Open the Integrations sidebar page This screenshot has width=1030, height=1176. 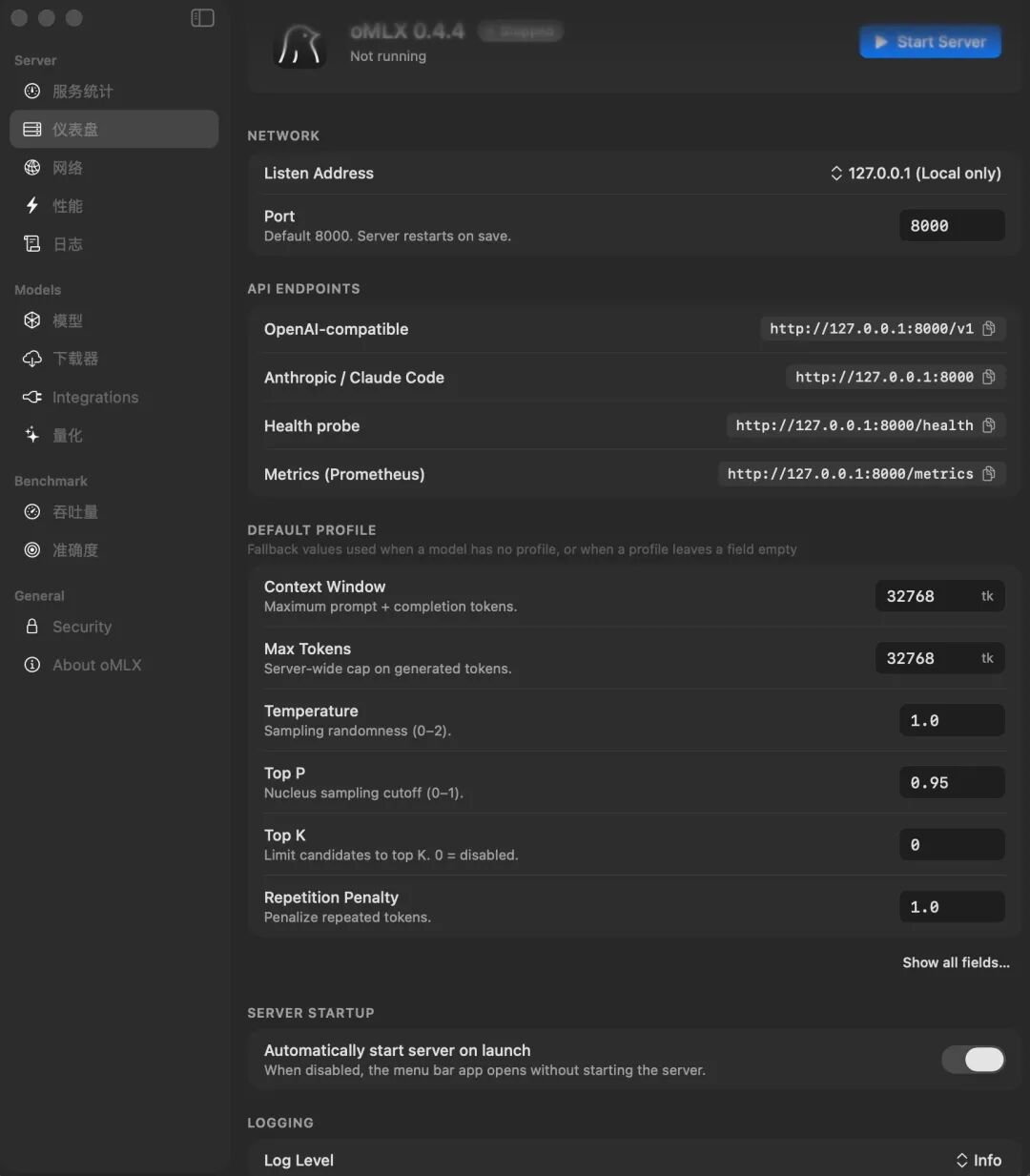[113, 397]
